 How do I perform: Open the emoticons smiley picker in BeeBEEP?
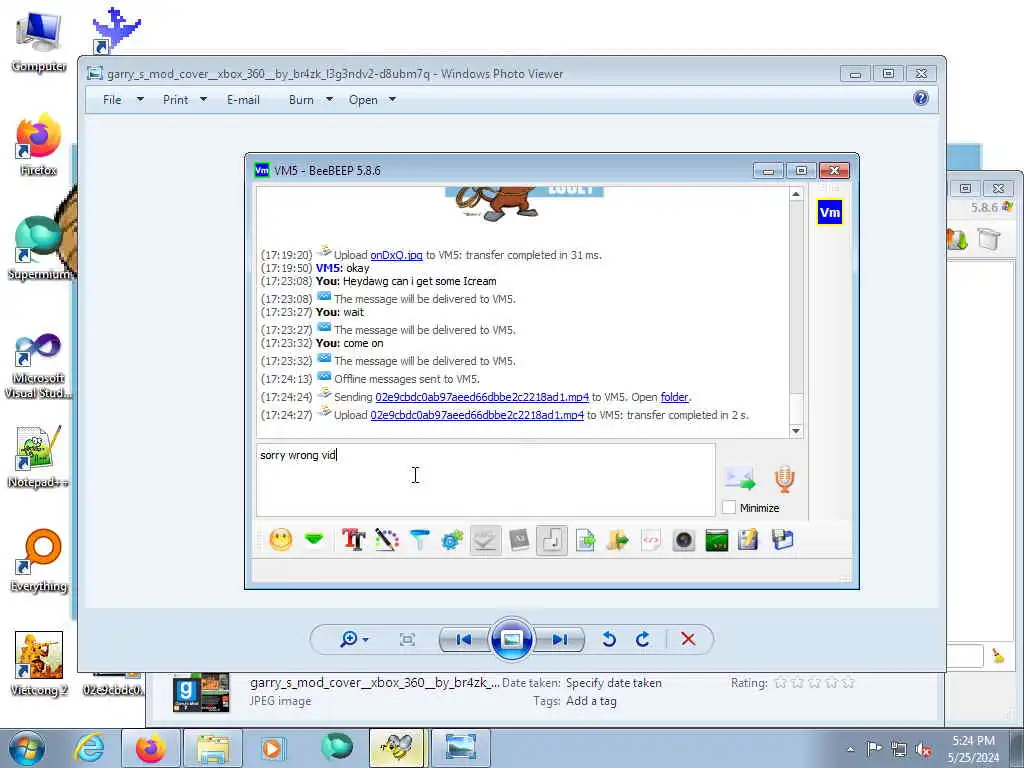[281, 540]
